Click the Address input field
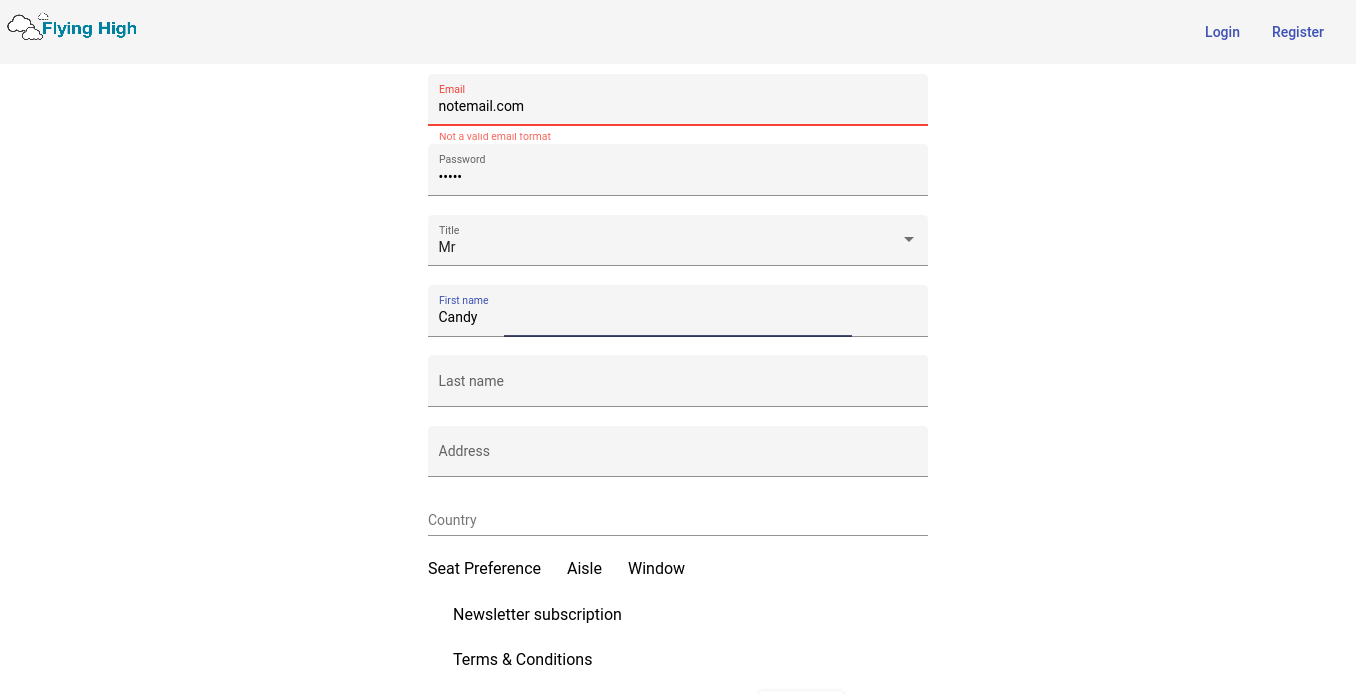The image size is (1366, 694). [678, 451]
